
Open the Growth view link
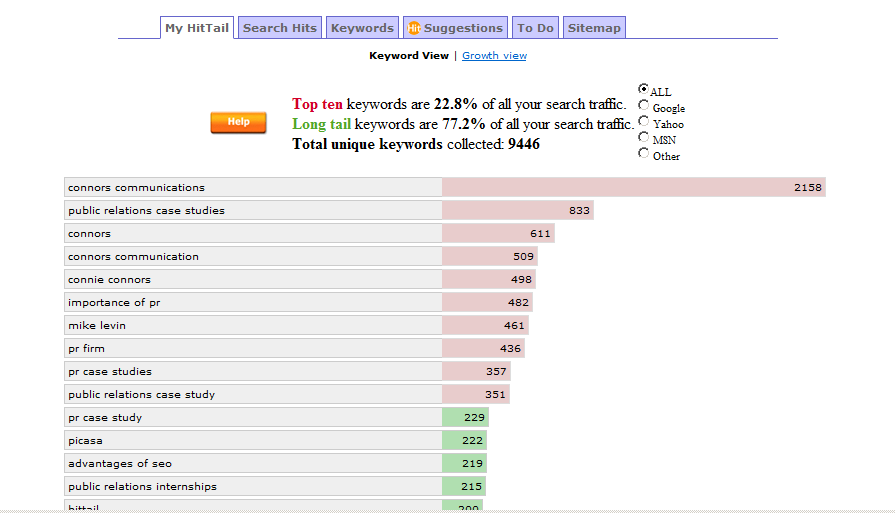point(494,55)
